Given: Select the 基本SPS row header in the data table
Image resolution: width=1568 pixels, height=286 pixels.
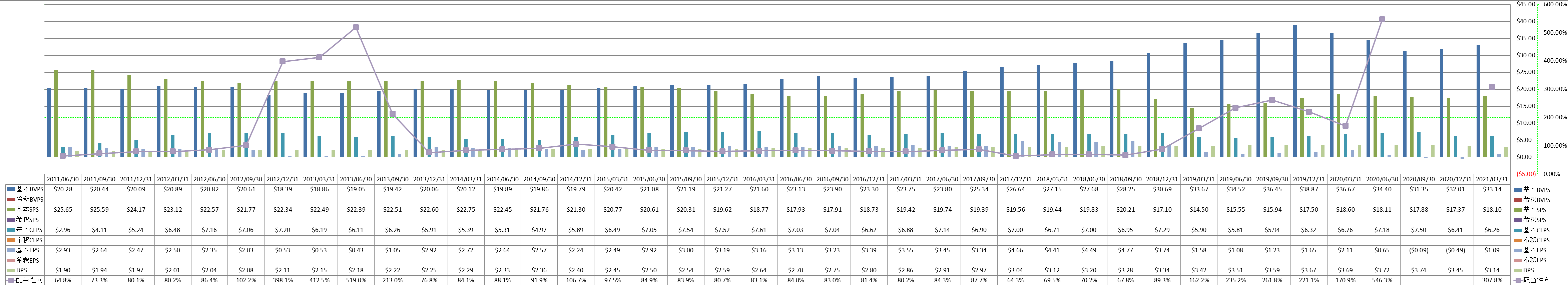Looking at the screenshot, I should (x=24, y=209).
